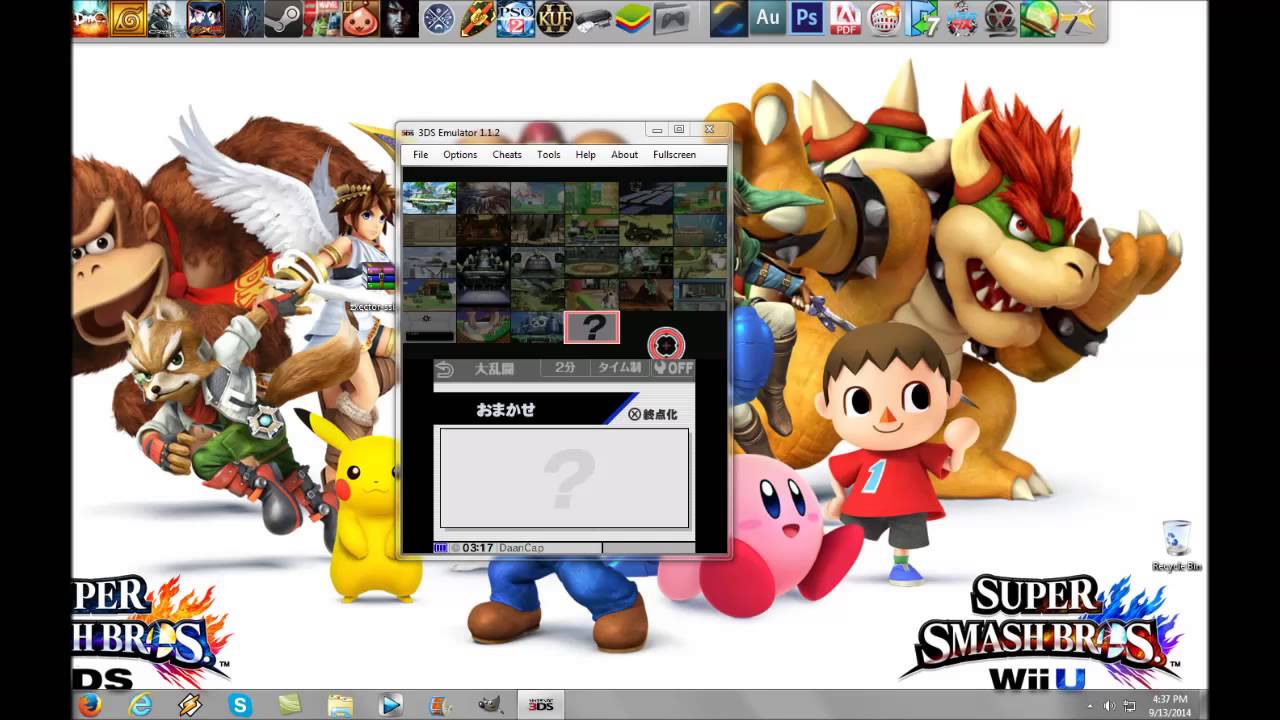Open the gamepad folder dock icon

672,19
